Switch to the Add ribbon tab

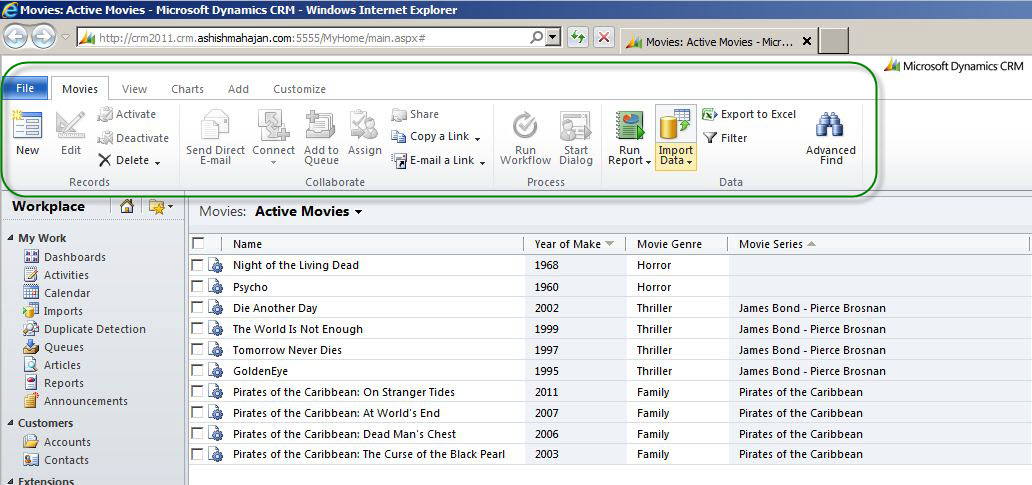[238, 89]
